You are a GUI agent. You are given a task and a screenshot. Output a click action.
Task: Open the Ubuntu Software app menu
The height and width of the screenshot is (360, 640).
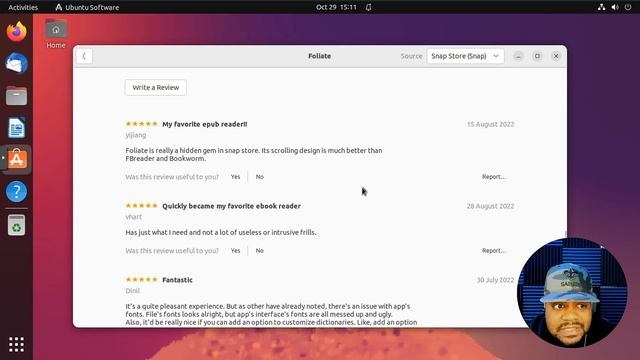[x=87, y=7]
